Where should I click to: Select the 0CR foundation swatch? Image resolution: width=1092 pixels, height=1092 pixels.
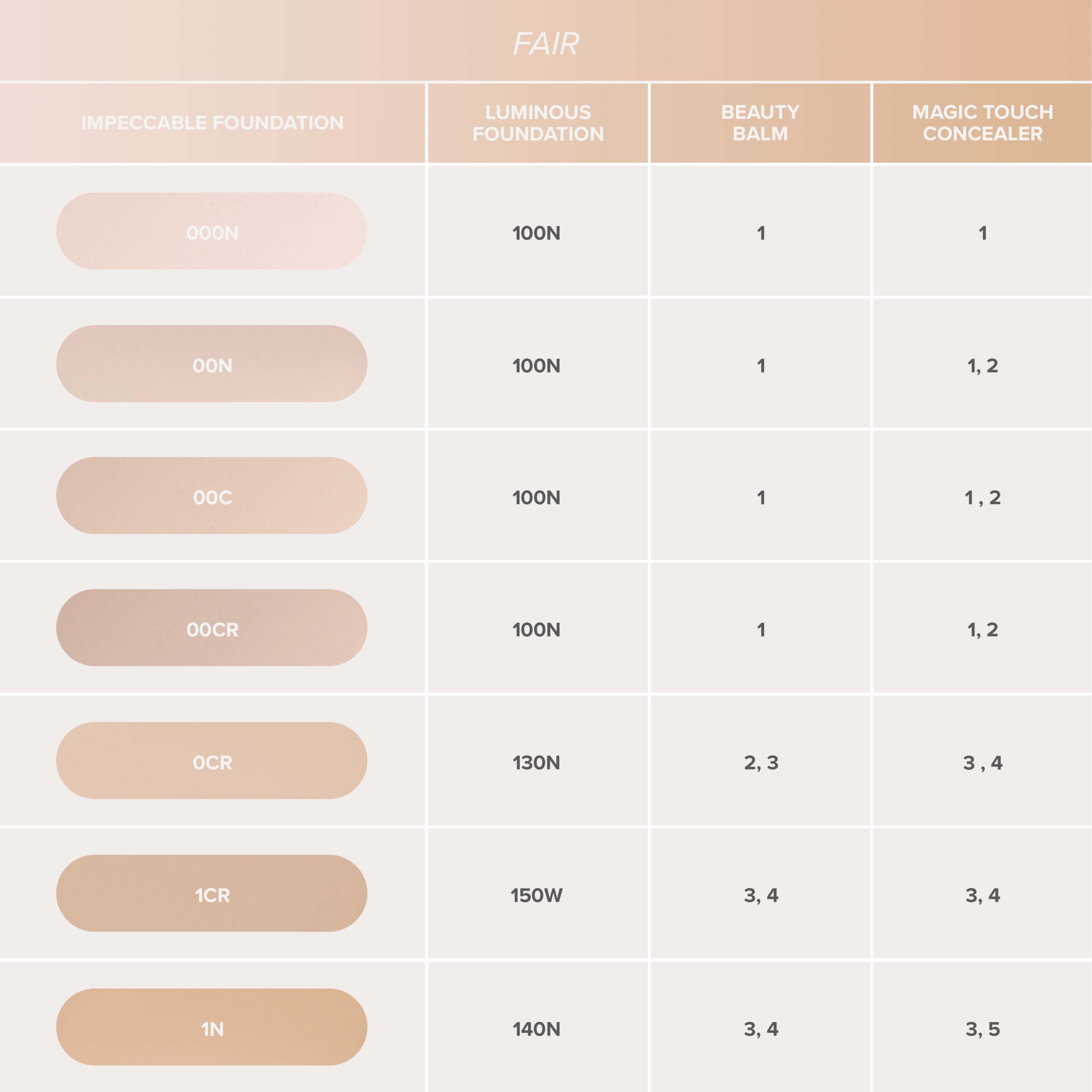coord(212,761)
